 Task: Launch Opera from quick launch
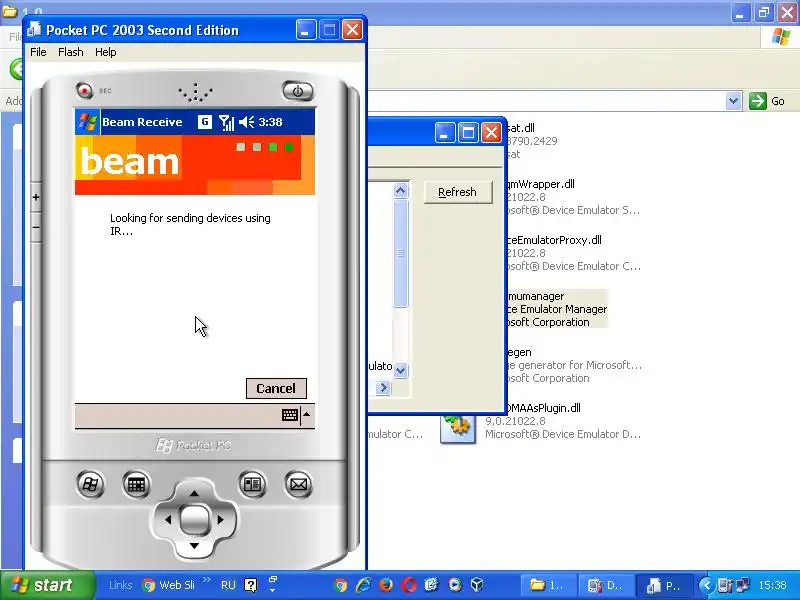tap(409, 585)
